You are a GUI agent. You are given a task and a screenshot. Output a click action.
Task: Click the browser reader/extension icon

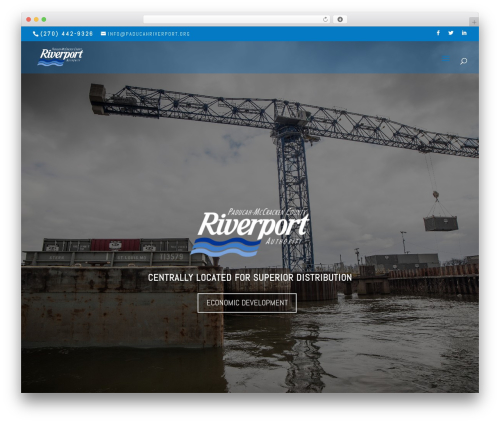pos(340,19)
